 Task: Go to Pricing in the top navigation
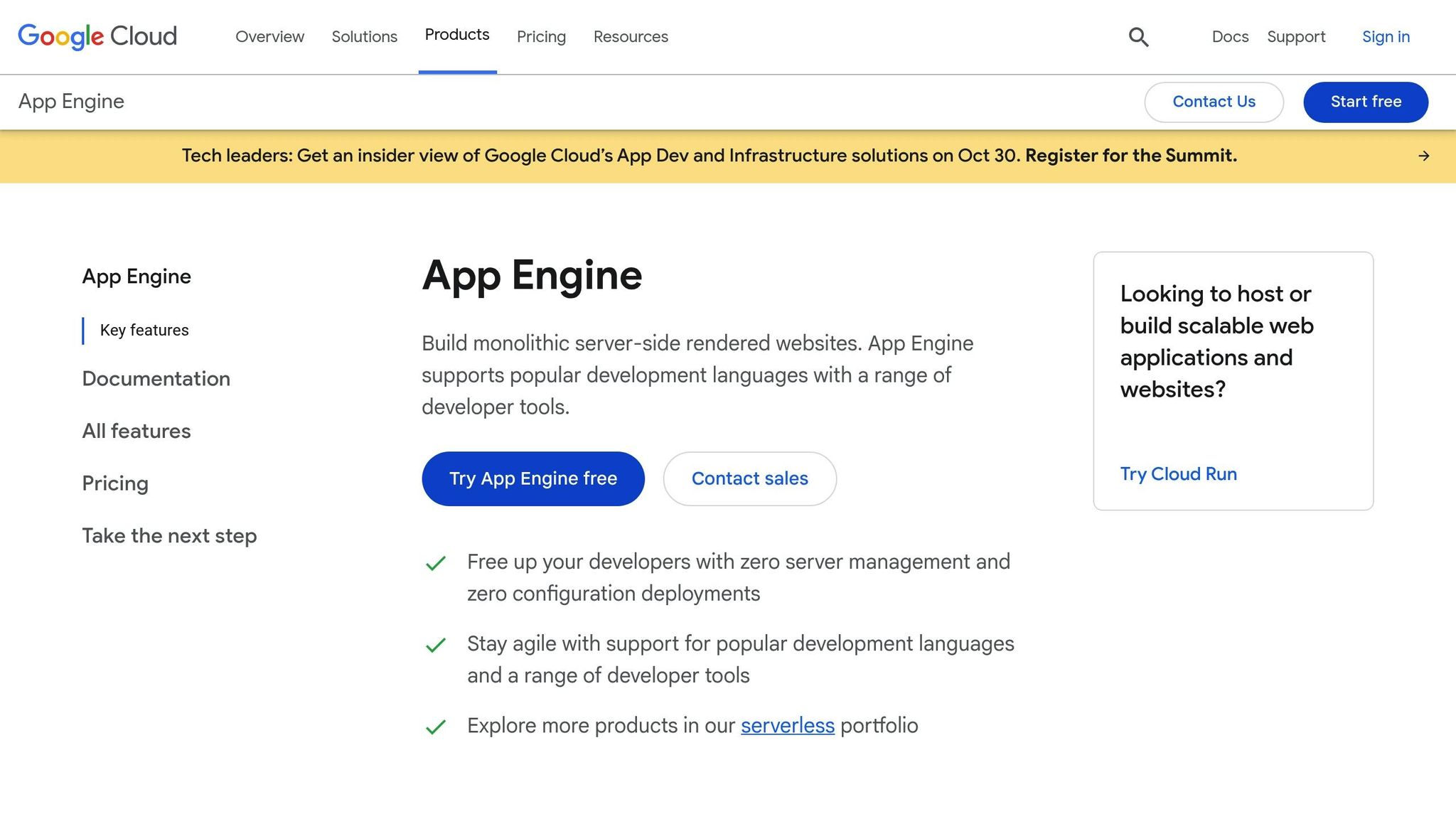[x=541, y=36]
